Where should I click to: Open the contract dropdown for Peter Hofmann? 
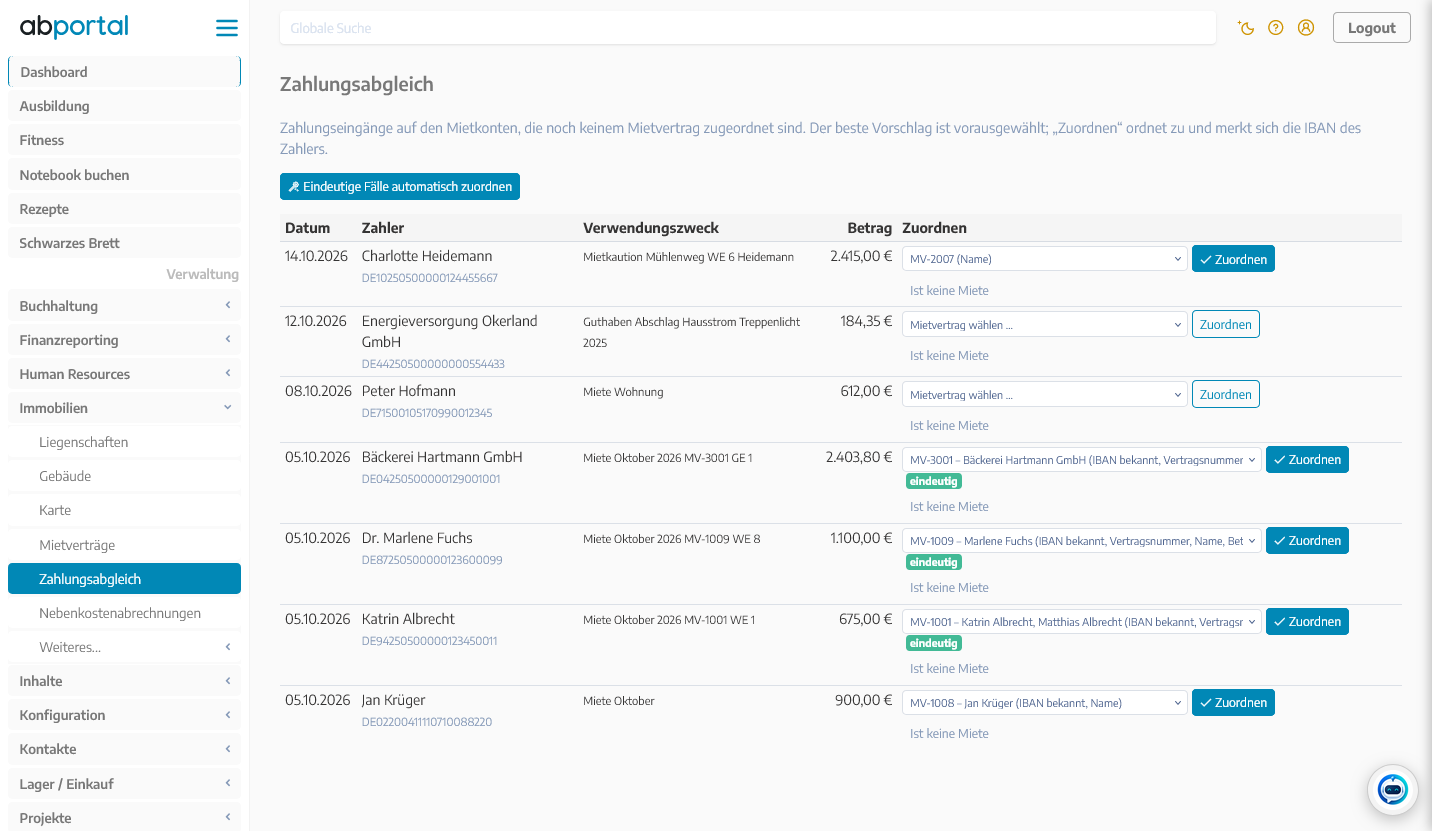coord(1045,395)
